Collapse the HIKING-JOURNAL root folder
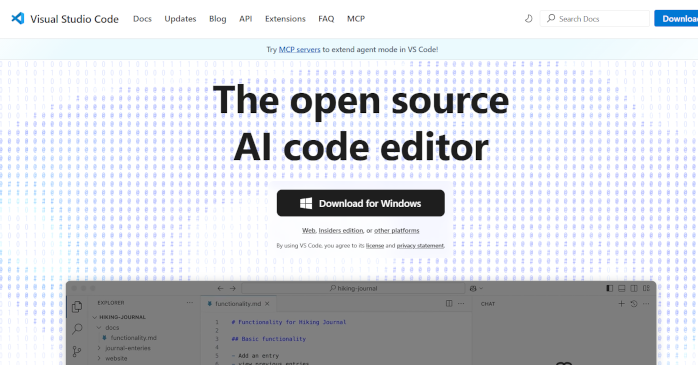The image size is (698, 365). click(94, 317)
